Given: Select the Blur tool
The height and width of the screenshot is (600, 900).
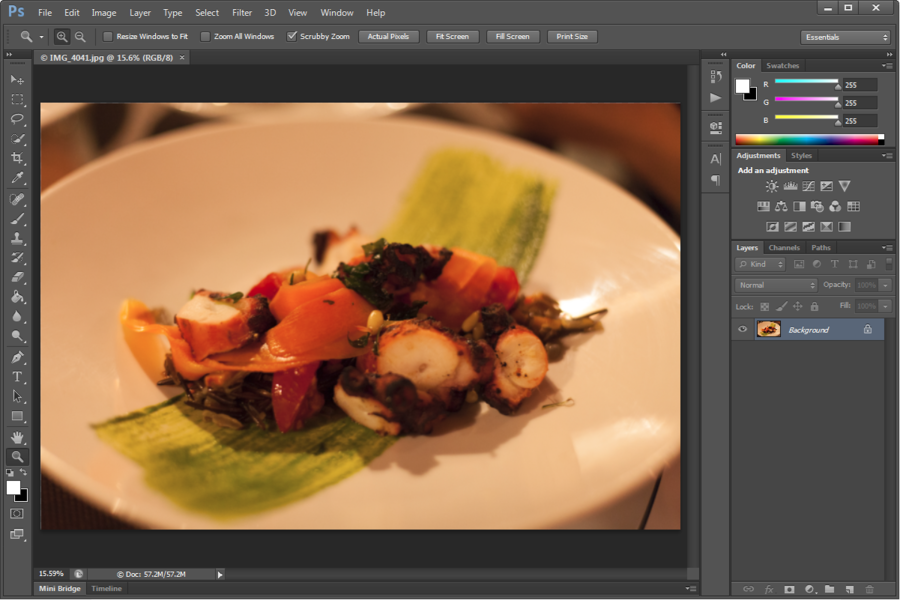Looking at the screenshot, I should (17, 316).
